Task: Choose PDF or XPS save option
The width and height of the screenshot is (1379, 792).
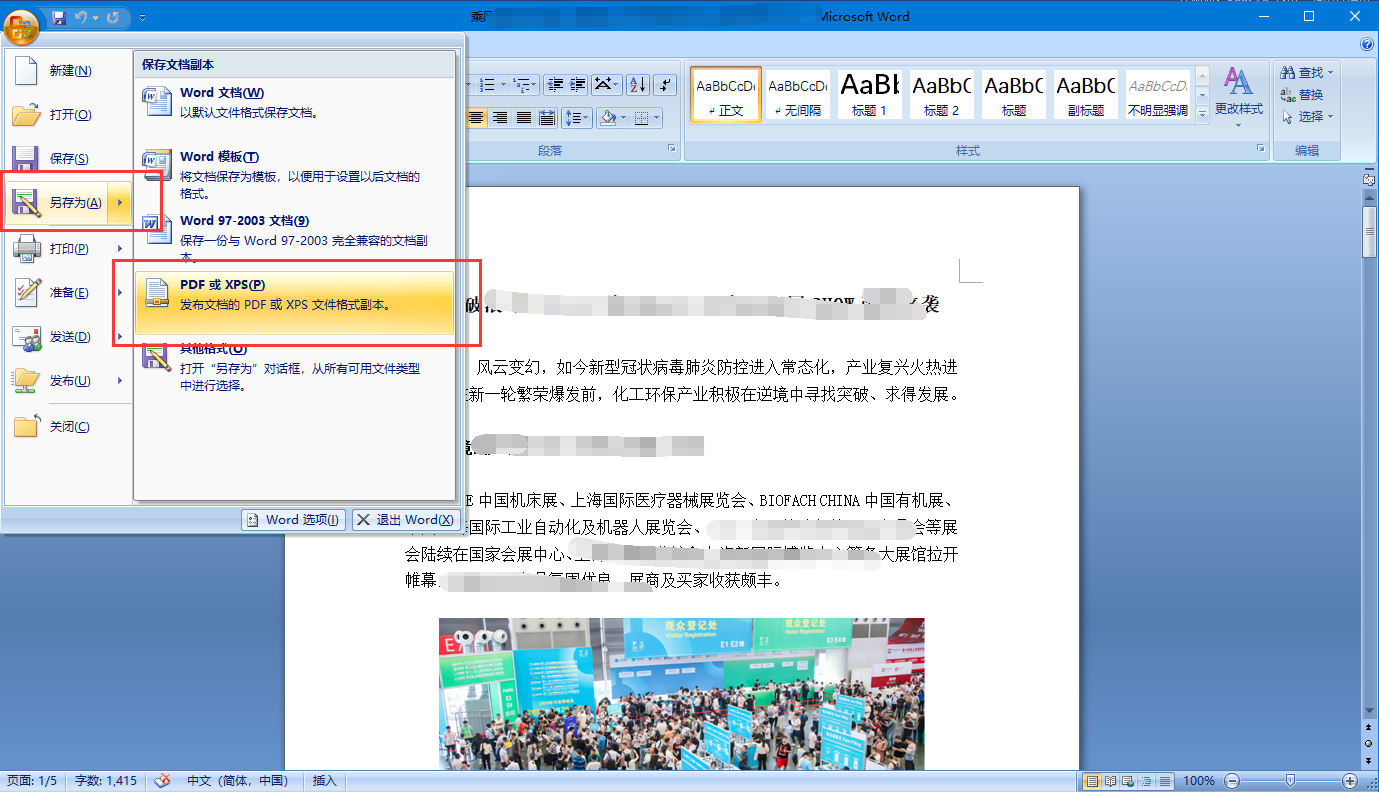Action: tap(295, 294)
